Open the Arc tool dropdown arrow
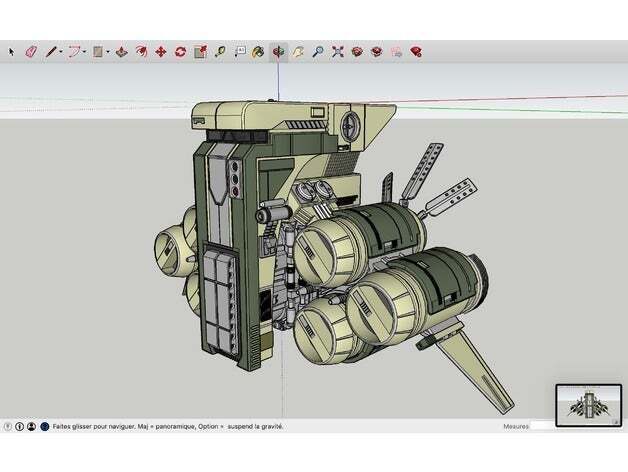The width and height of the screenshot is (628, 472). tap(85, 52)
